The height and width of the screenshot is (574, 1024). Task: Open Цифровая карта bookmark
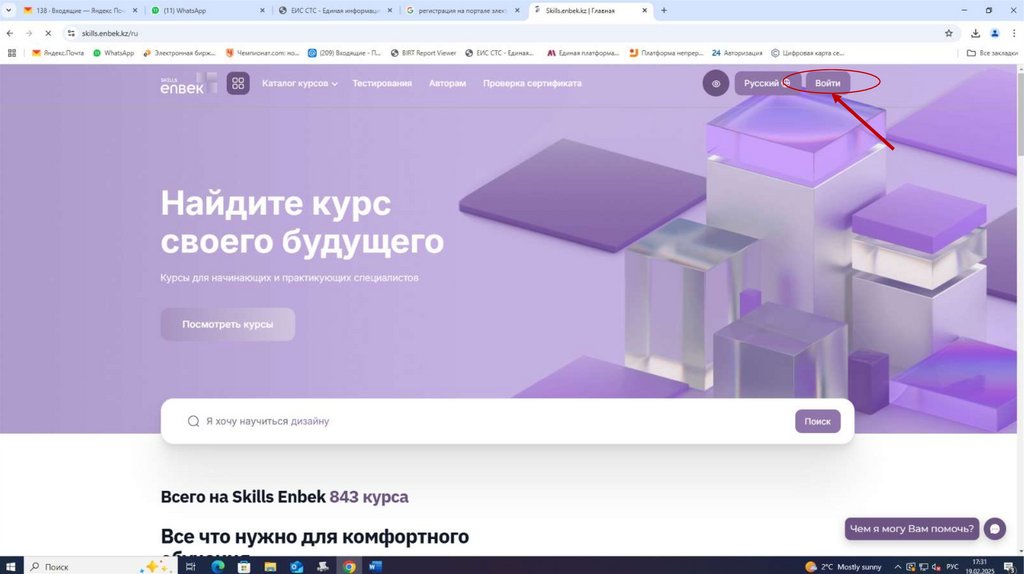coord(808,53)
